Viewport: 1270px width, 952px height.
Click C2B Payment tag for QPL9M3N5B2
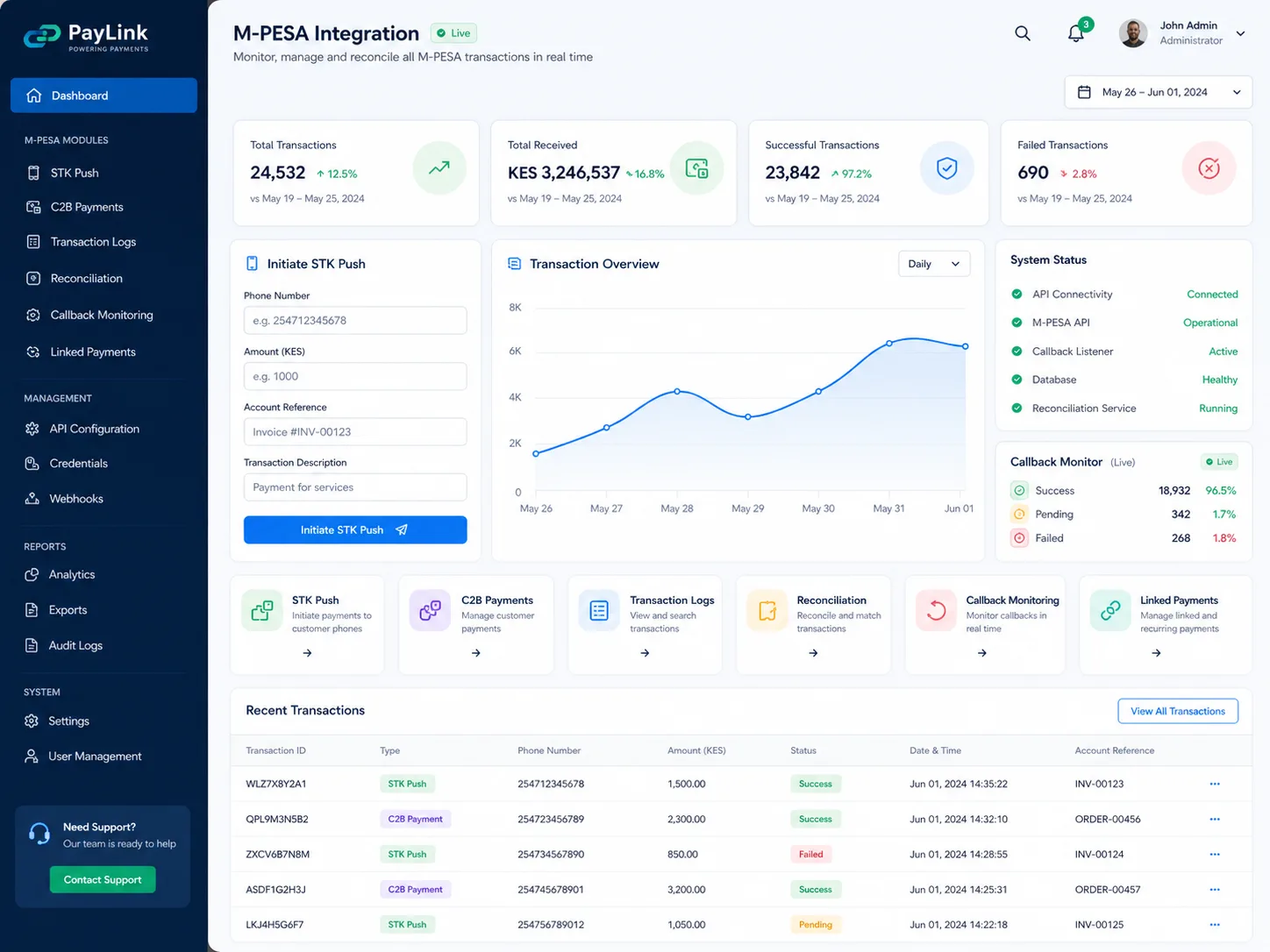click(415, 819)
